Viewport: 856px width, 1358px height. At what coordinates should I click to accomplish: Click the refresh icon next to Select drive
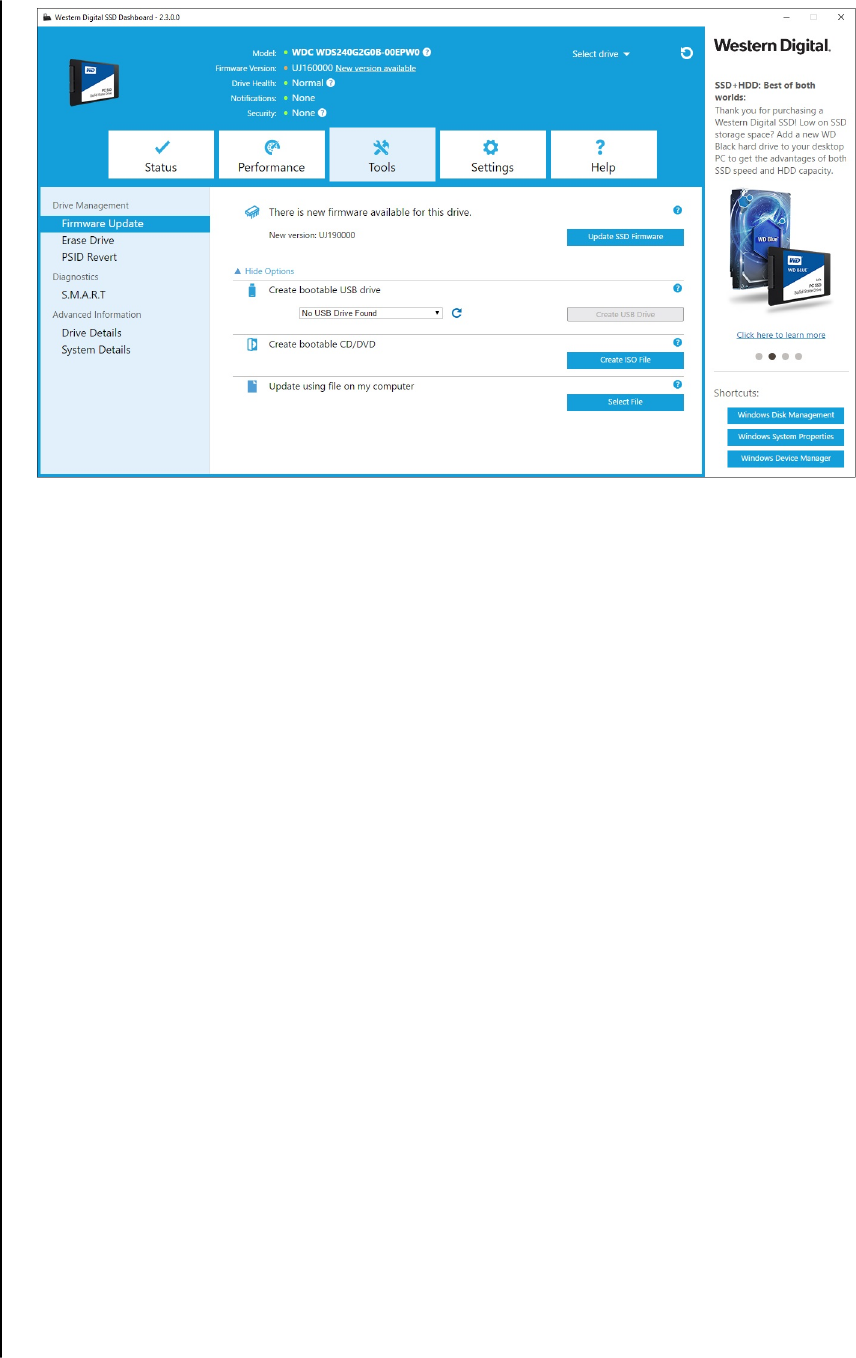tap(687, 53)
